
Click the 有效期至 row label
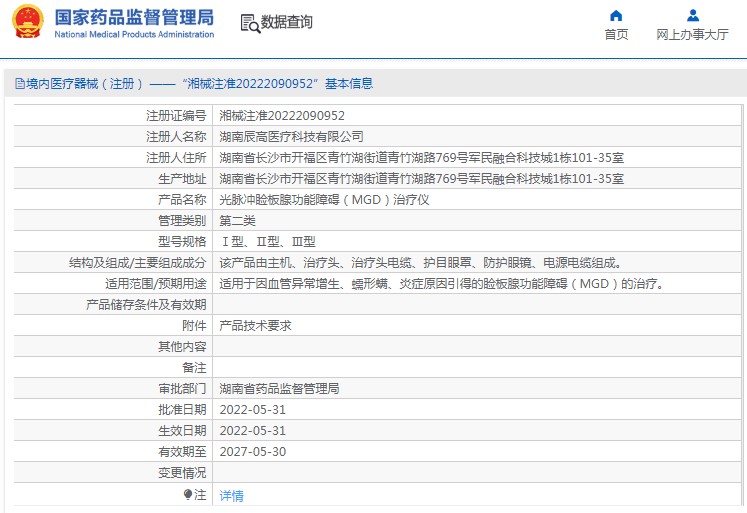click(182, 452)
